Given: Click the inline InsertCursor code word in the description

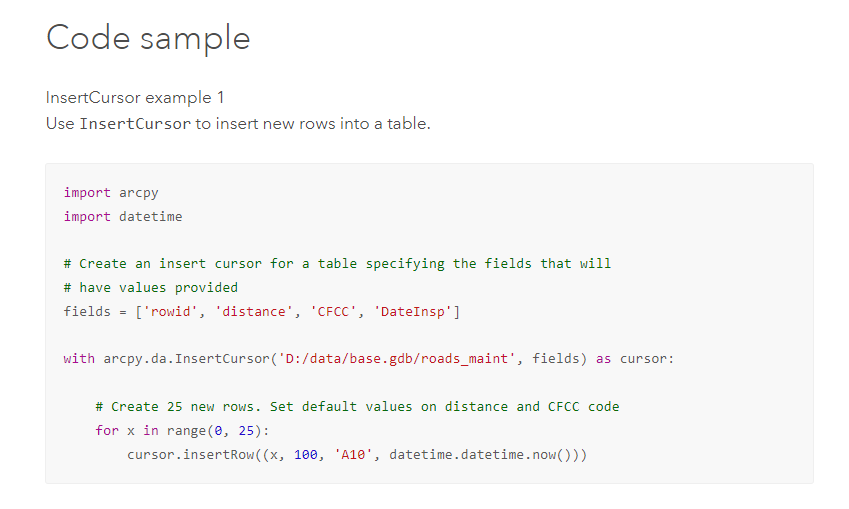Looking at the screenshot, I should tap(135, 124).
